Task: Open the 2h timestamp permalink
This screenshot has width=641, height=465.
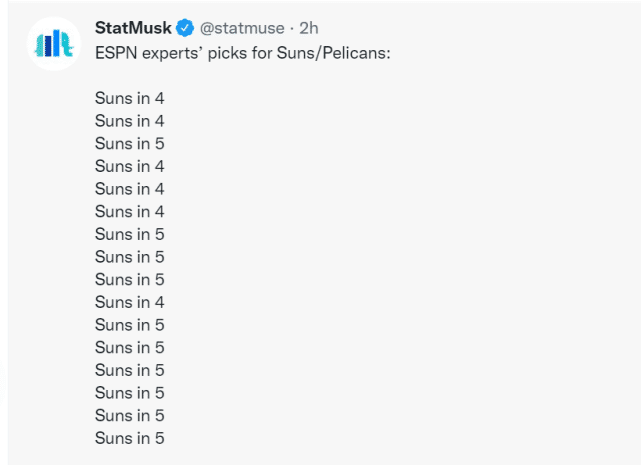Action: pos(309,28)
